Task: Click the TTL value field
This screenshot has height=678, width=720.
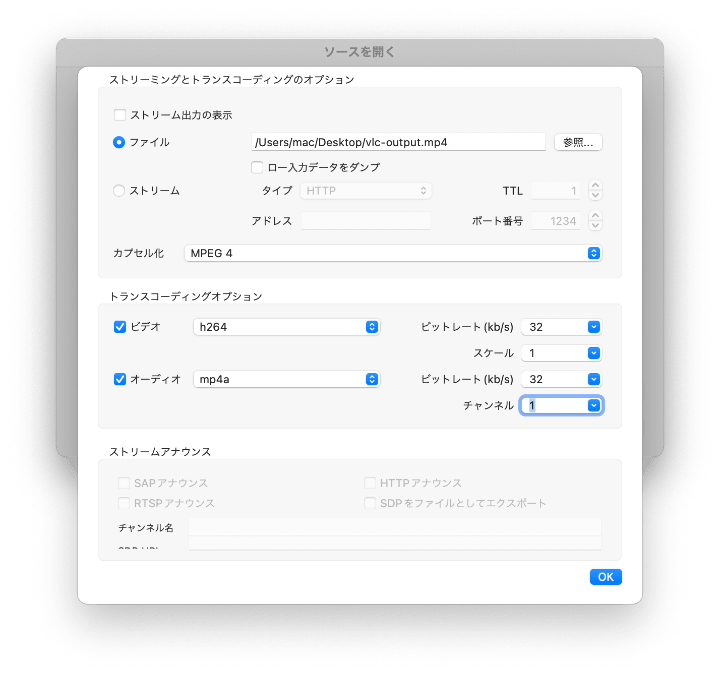Action: pyautogui.click(x=556, y=191)
